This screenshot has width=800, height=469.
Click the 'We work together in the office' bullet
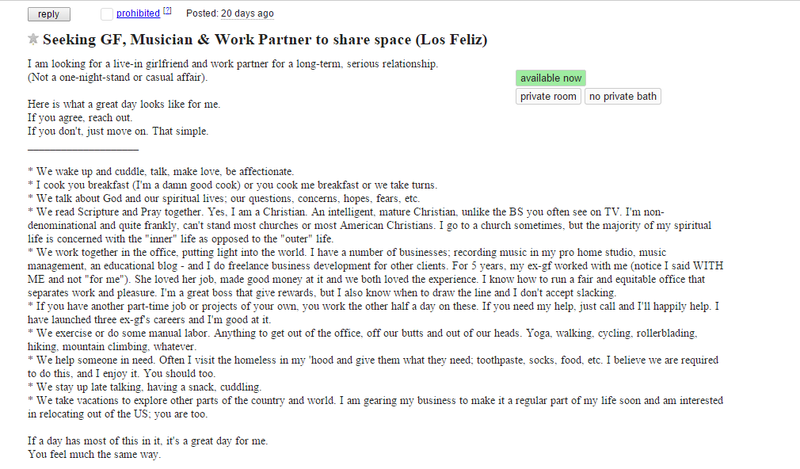[x=375, y=273]
